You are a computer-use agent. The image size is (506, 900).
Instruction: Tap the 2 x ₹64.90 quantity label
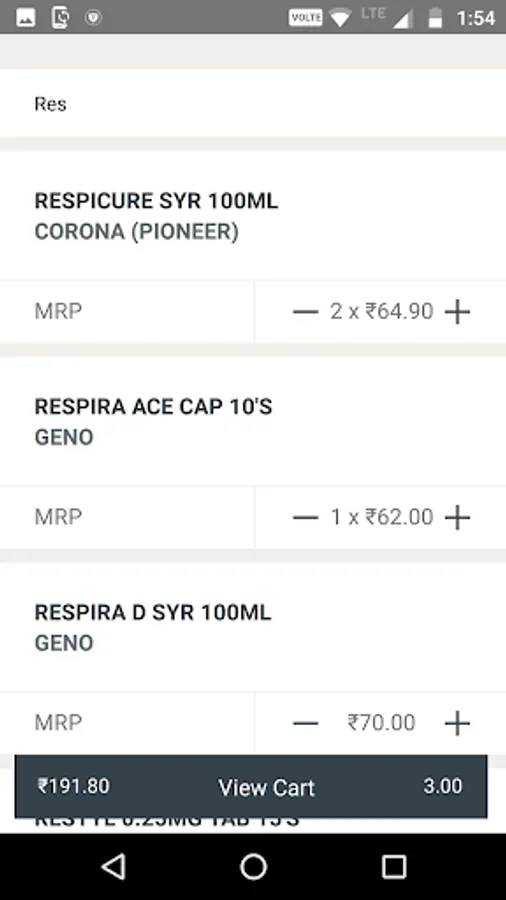click(x=382, y=312)
